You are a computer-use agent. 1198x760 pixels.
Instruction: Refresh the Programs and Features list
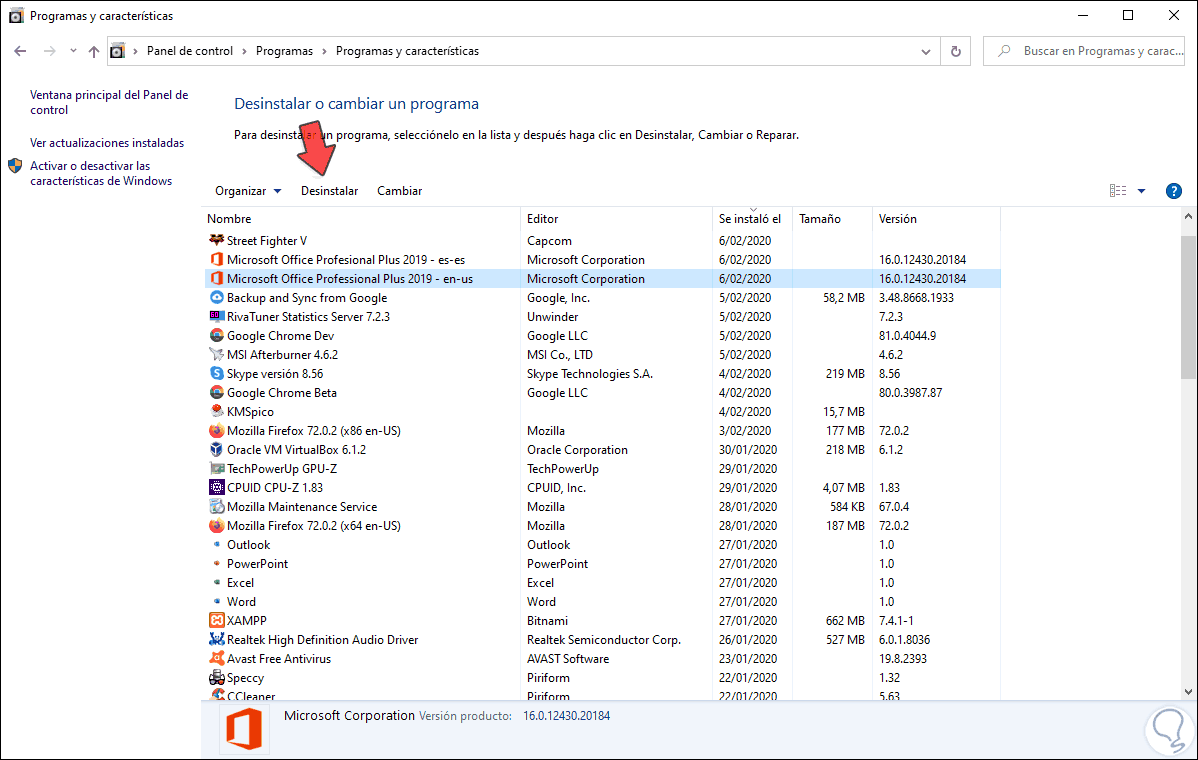pos(955,51)
